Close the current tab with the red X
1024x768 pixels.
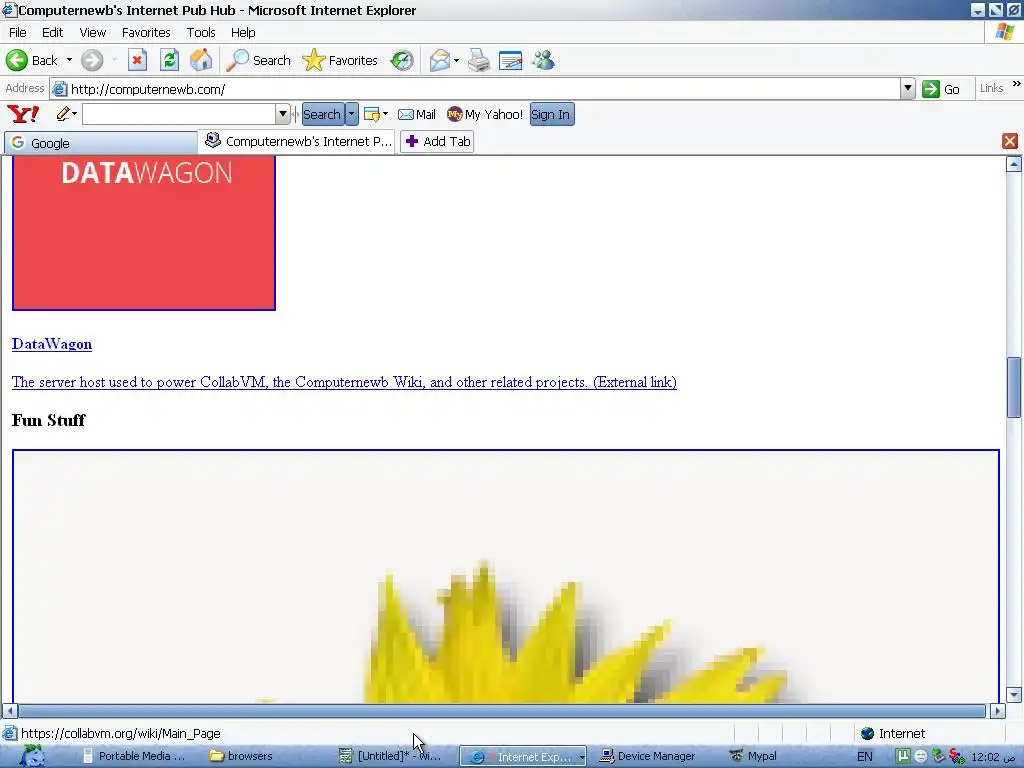[1010, 141]
